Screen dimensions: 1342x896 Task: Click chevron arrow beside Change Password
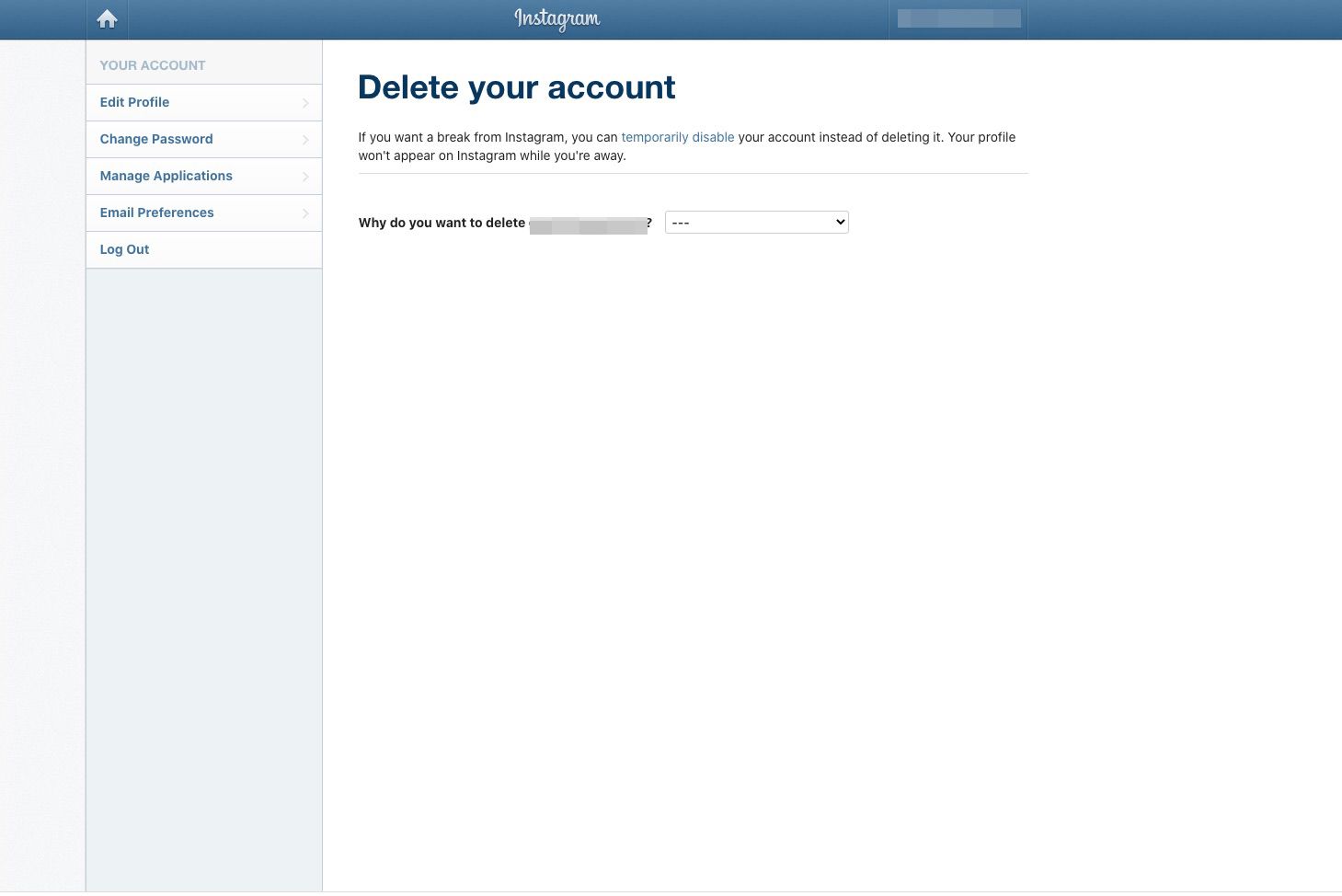(x=305, y=140)
